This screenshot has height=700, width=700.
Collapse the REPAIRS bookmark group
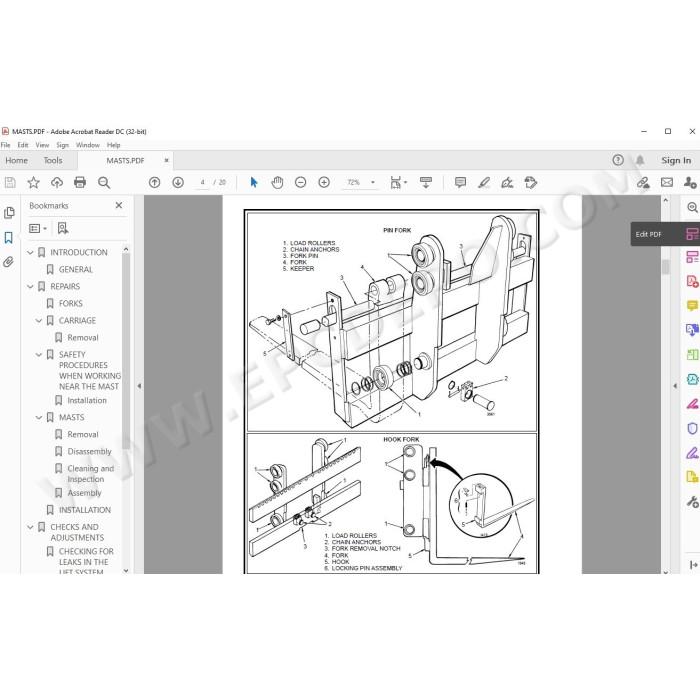point(30,287)
